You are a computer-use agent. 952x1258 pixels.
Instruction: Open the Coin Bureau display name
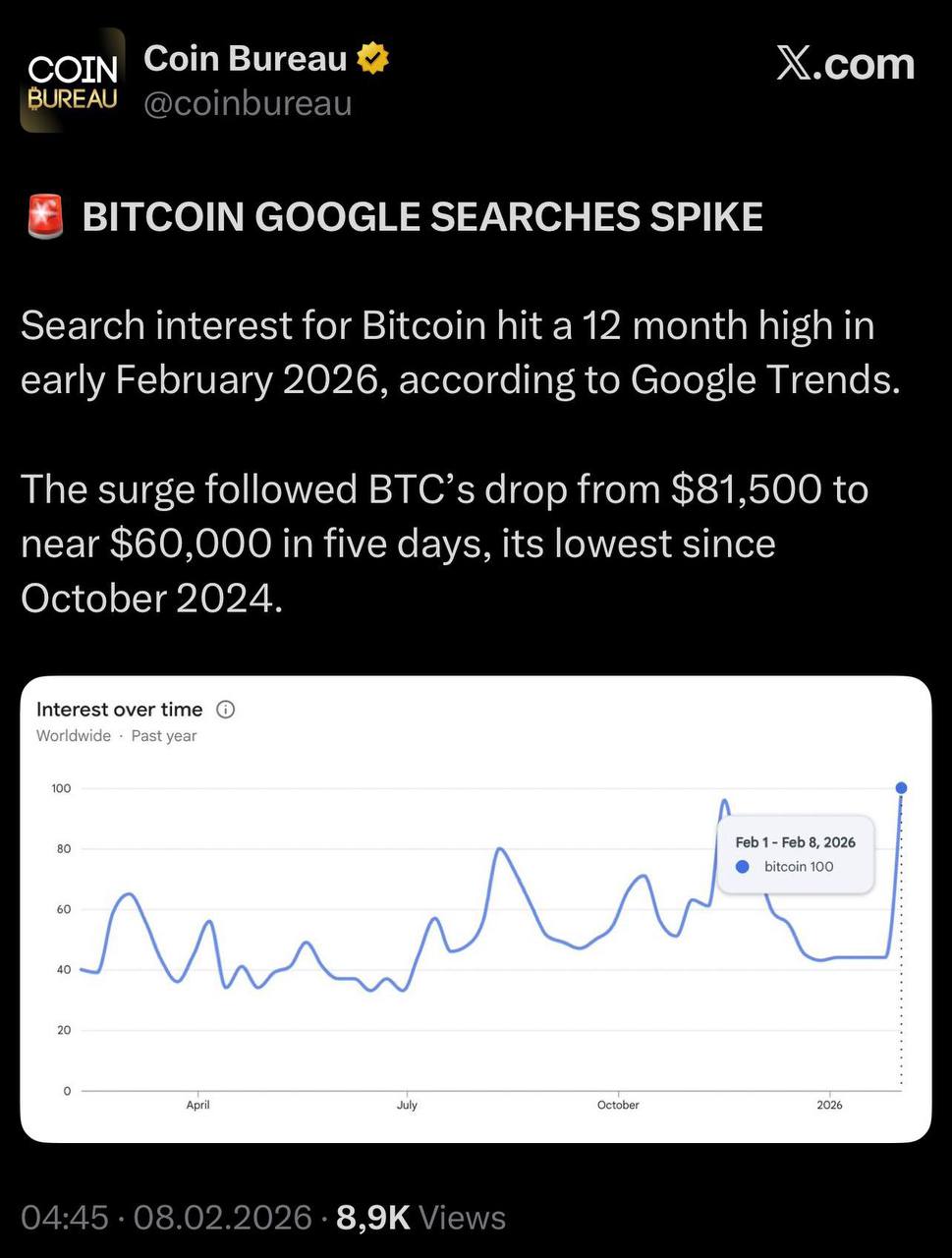[x=245, y=59]
